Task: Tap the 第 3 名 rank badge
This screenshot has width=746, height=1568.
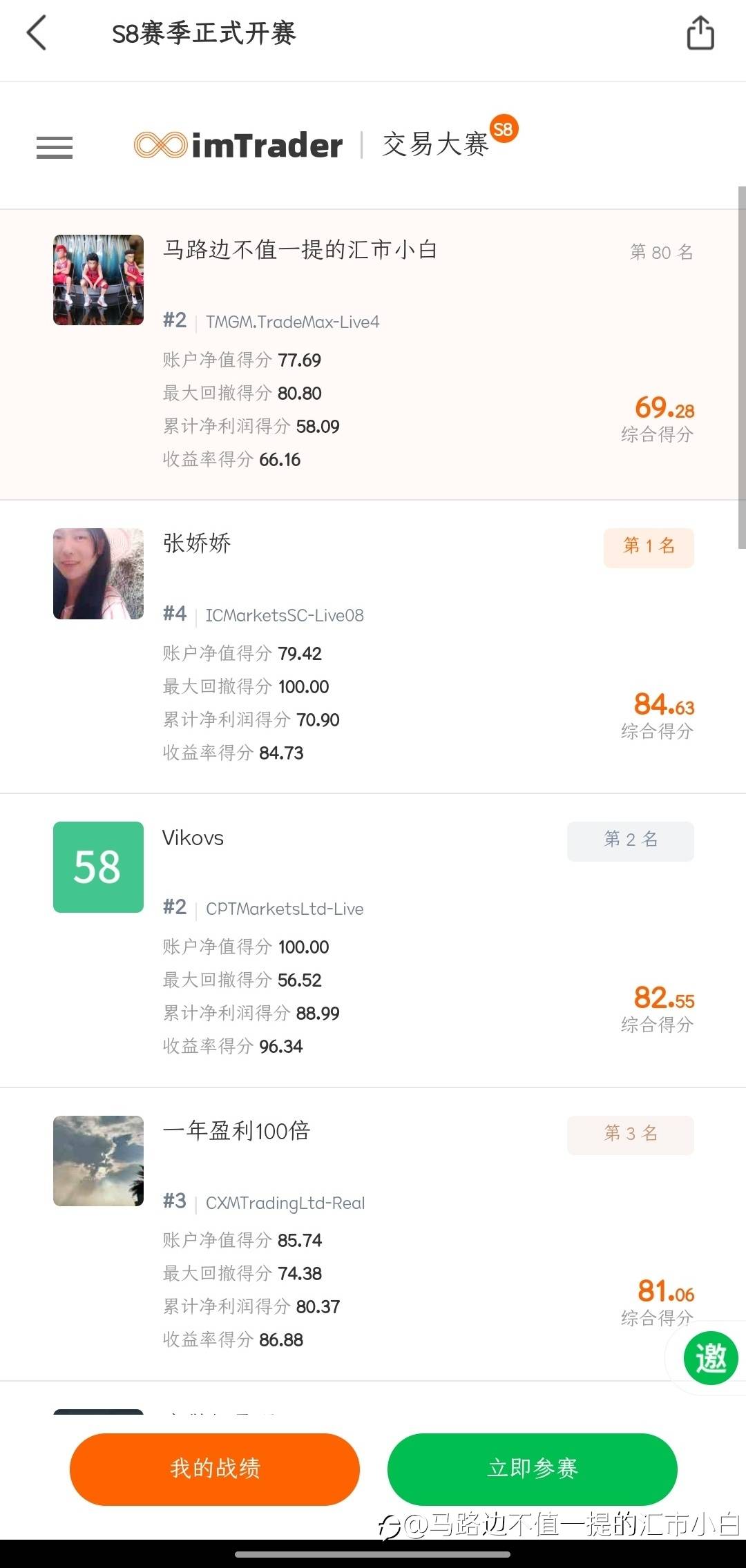Action: click(630, 1134)
